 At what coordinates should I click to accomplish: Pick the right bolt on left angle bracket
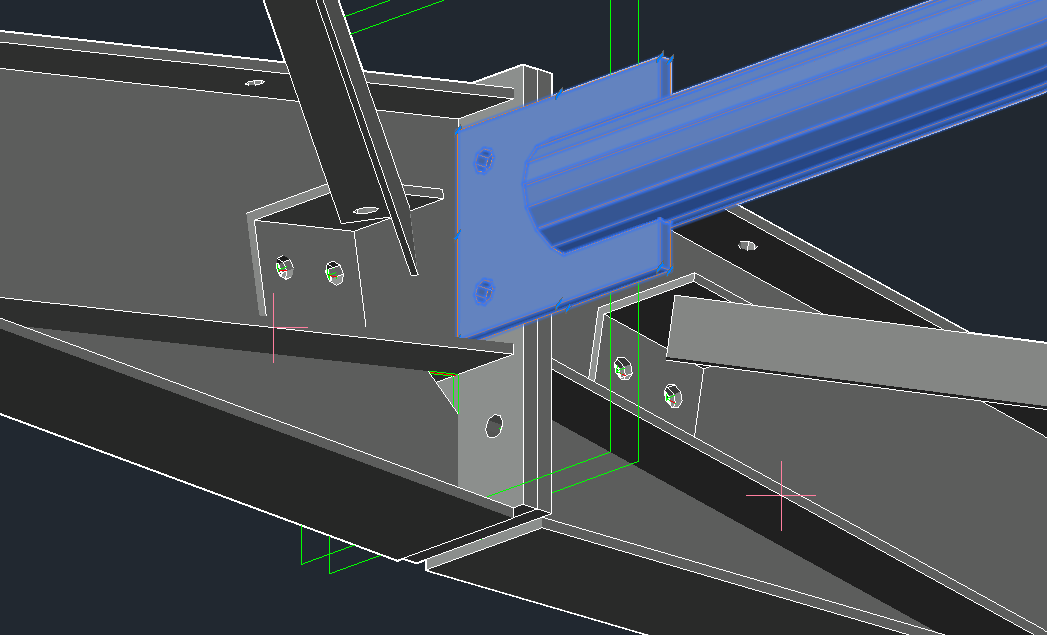click(334, 271)
